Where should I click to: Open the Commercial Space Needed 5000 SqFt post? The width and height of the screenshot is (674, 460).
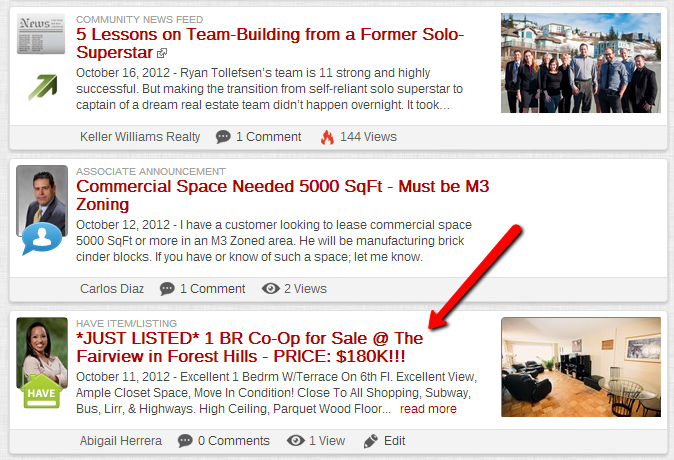(x=282, y=195)
